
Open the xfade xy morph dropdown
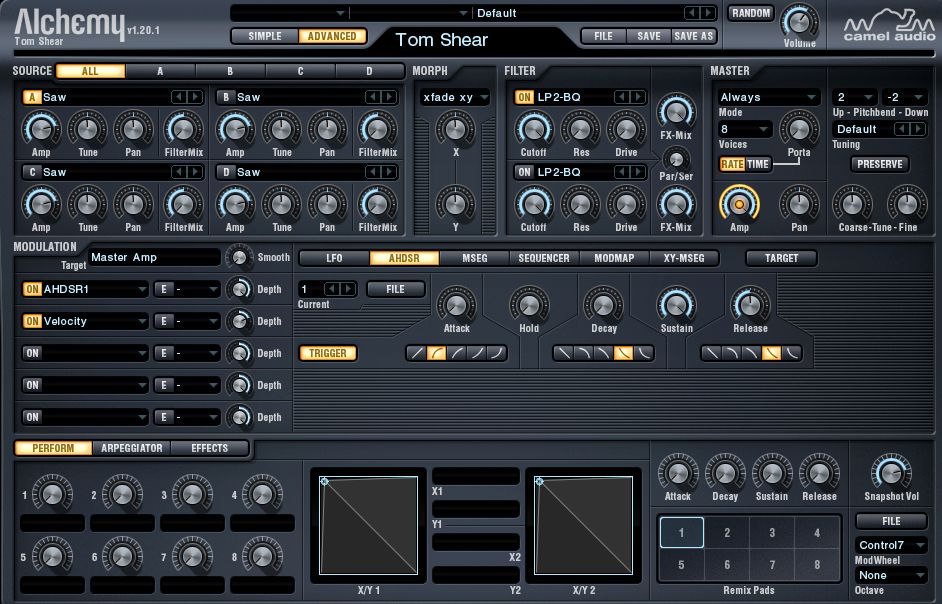(455, 97)
